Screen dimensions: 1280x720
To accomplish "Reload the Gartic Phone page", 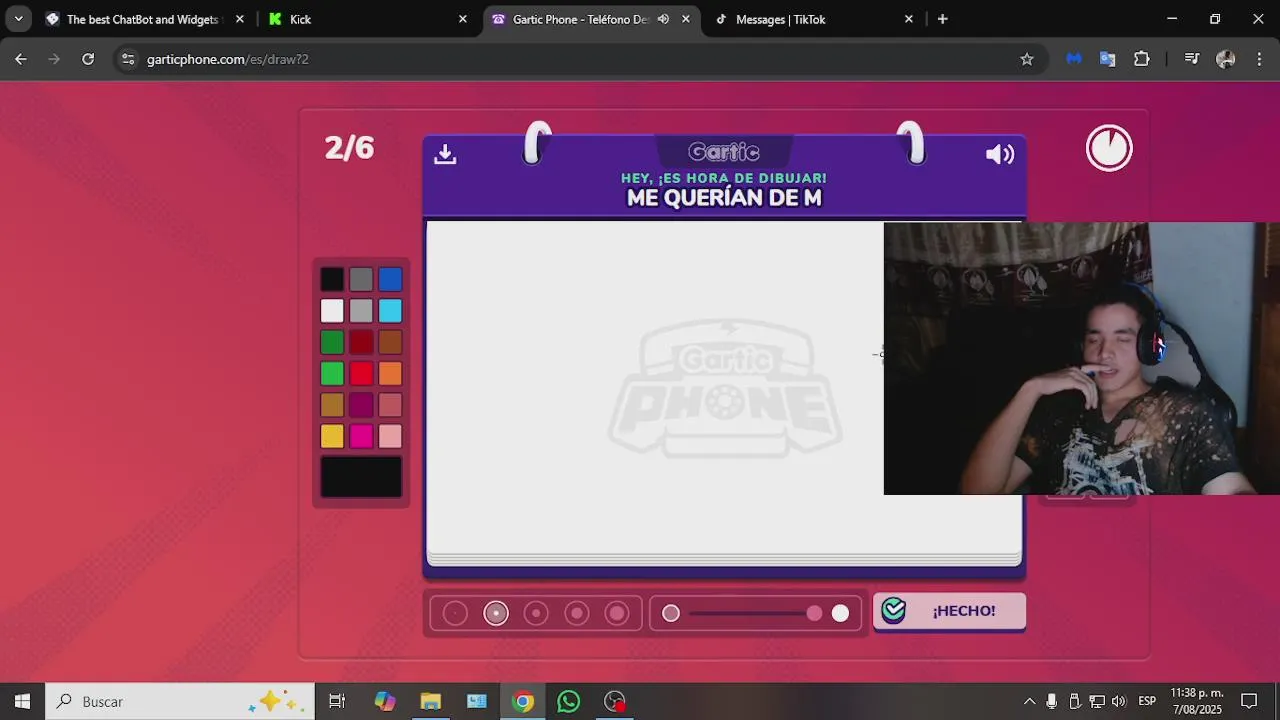I will [88, 59].
